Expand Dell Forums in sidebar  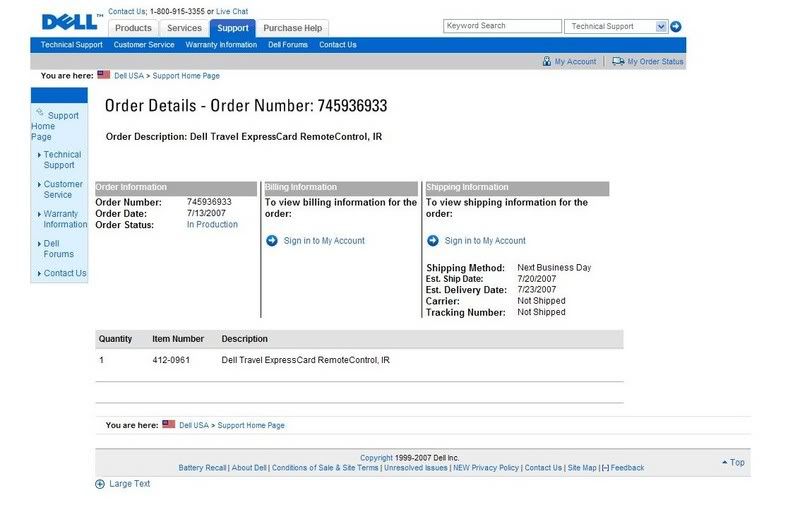coord(39,244)
